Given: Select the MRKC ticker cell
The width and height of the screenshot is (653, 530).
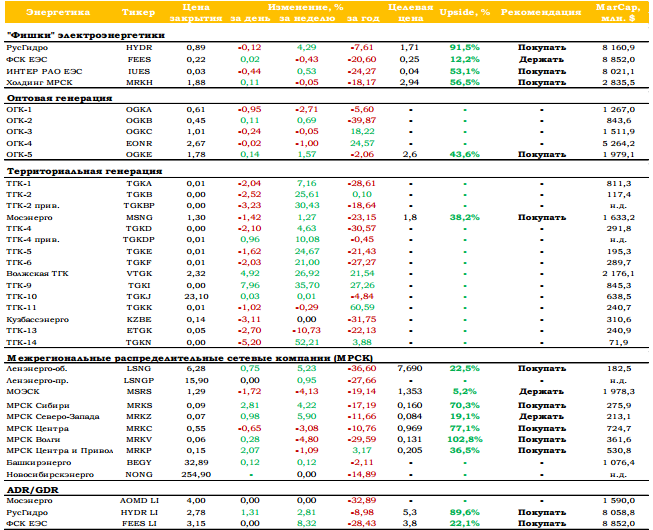Looking at the screenshot, I should click(139, 428).
